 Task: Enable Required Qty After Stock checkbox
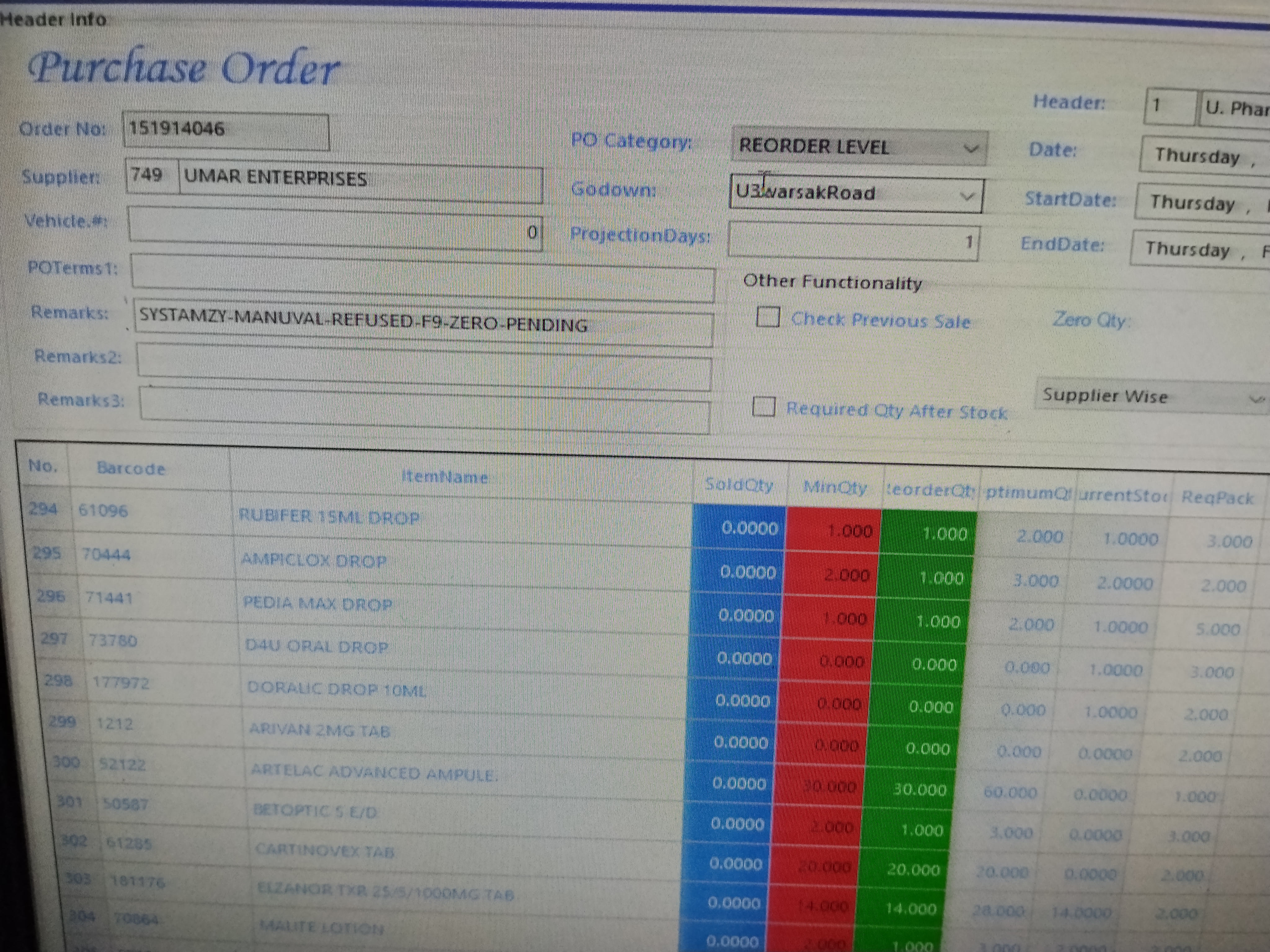(764, 406)
